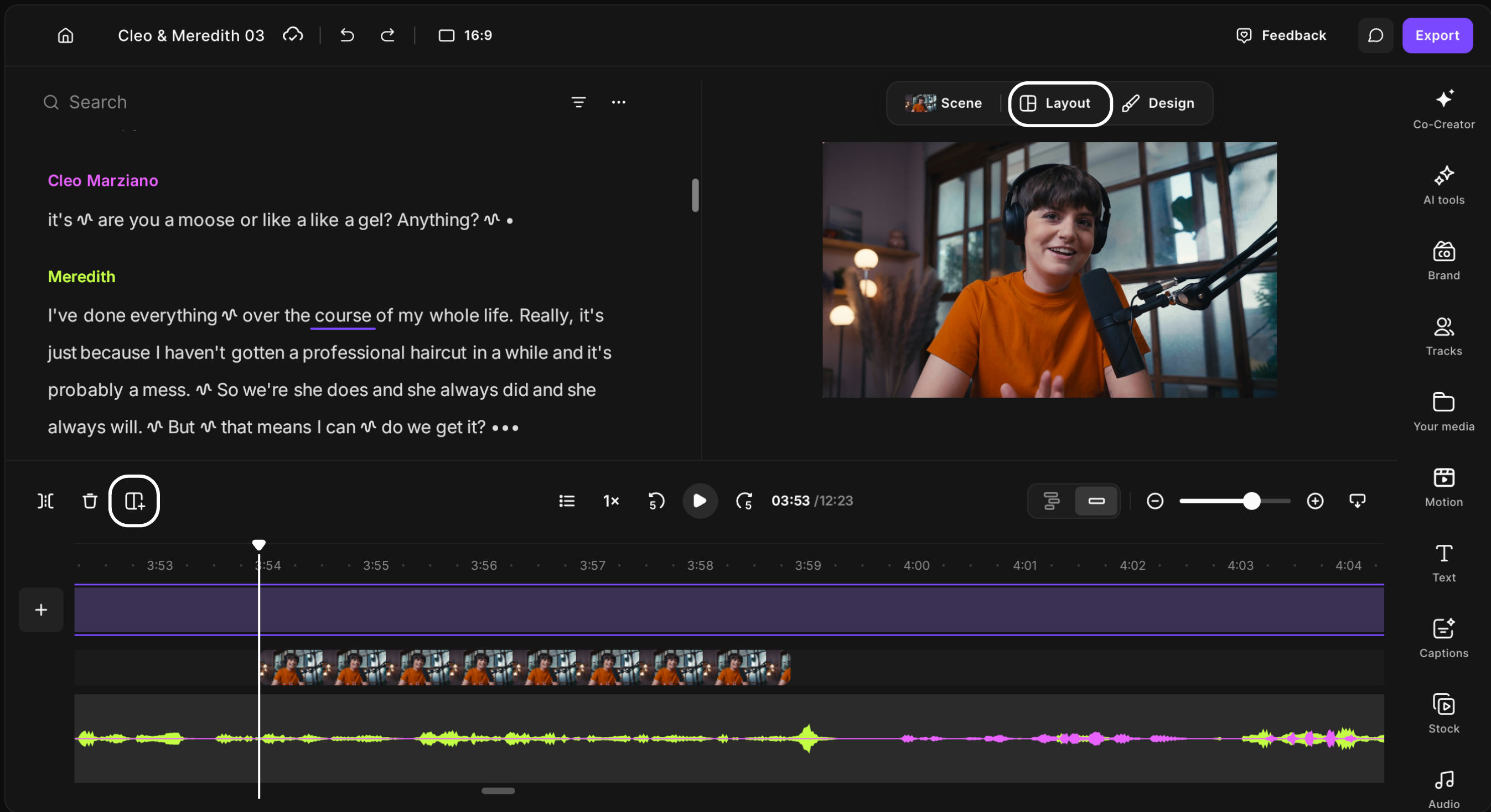Click the audio waveform track
The image size is (1491, 812).
click(729, 738)
